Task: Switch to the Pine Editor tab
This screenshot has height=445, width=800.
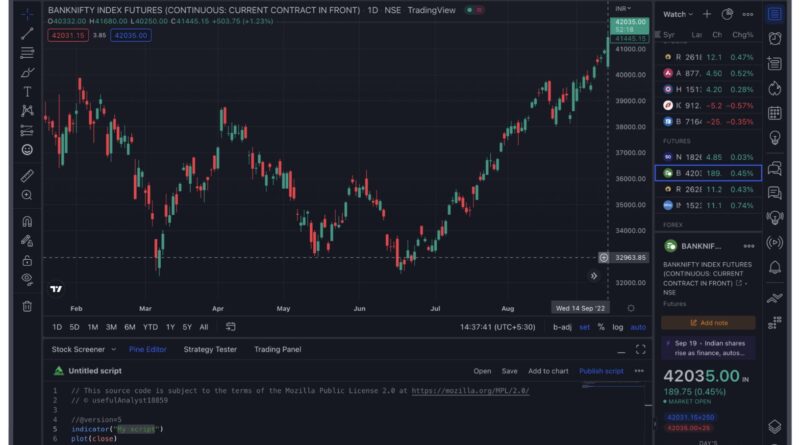Action: 147,350
